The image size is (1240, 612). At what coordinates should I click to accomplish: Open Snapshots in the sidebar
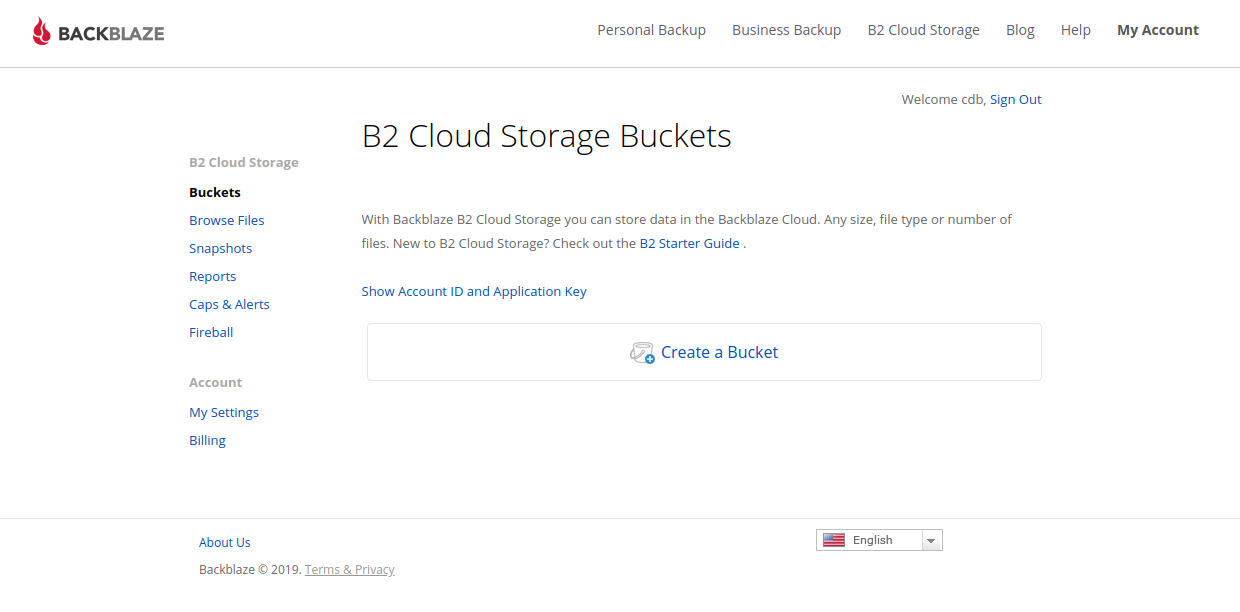click(x=221, y=248)
